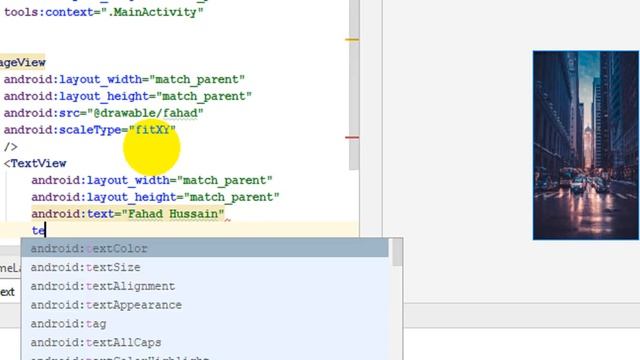This screenshot has width=640, height=360.
Task: Click the ImageView layout_width attribute line
Action: point(124,79)
